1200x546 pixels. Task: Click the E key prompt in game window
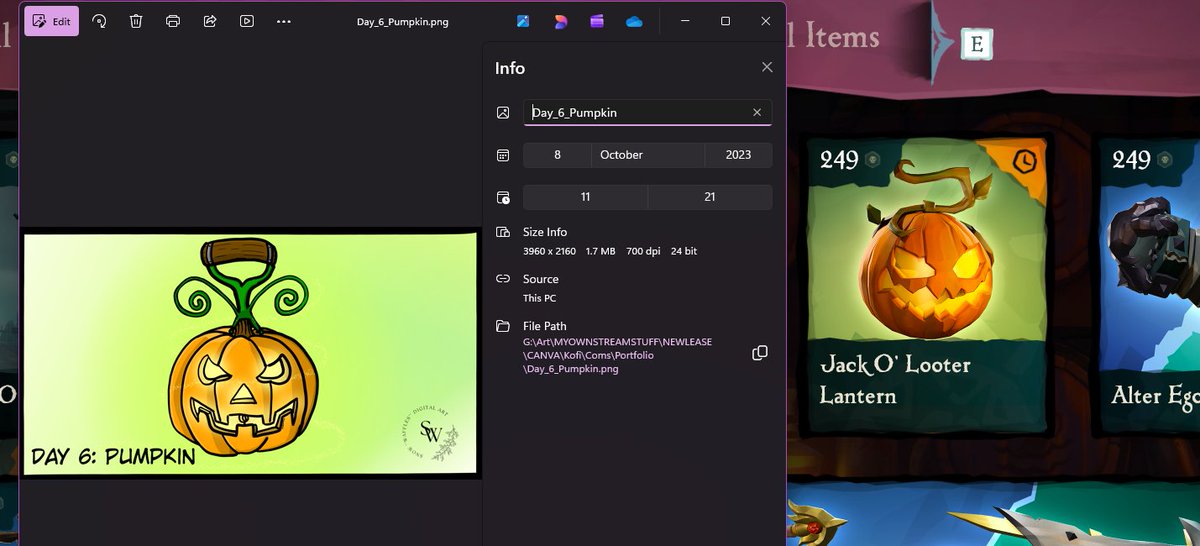(x=976, y=43)
